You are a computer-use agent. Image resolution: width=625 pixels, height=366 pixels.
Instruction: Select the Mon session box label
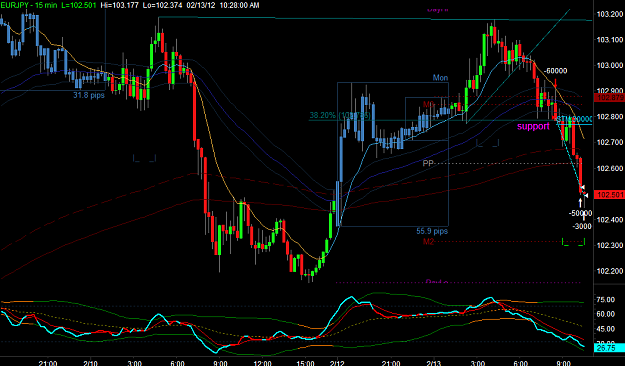(440, 78)
